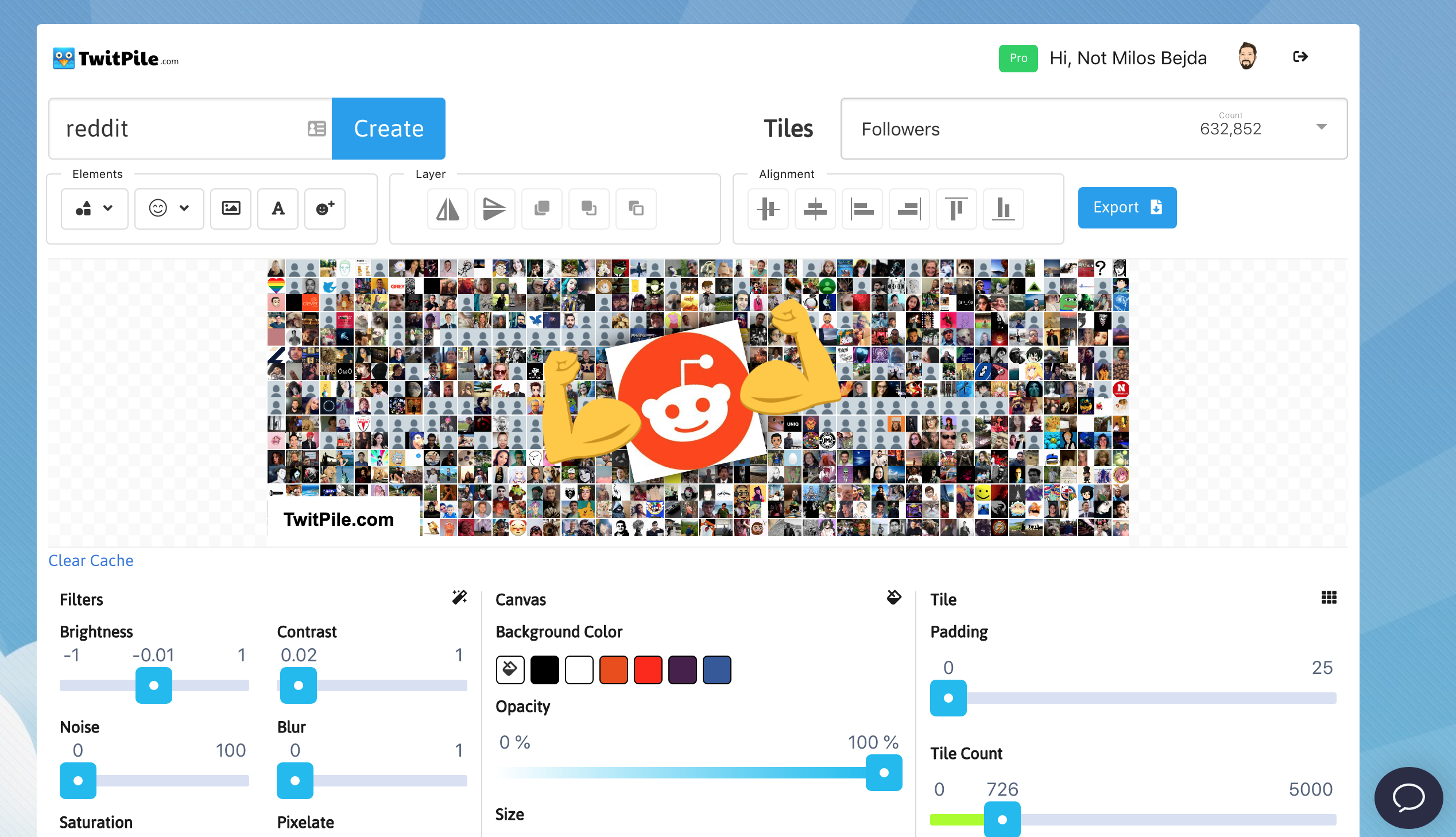Expand the emoji element dropdown
The image size is (1456, 837).
click(x=169, y=208)
